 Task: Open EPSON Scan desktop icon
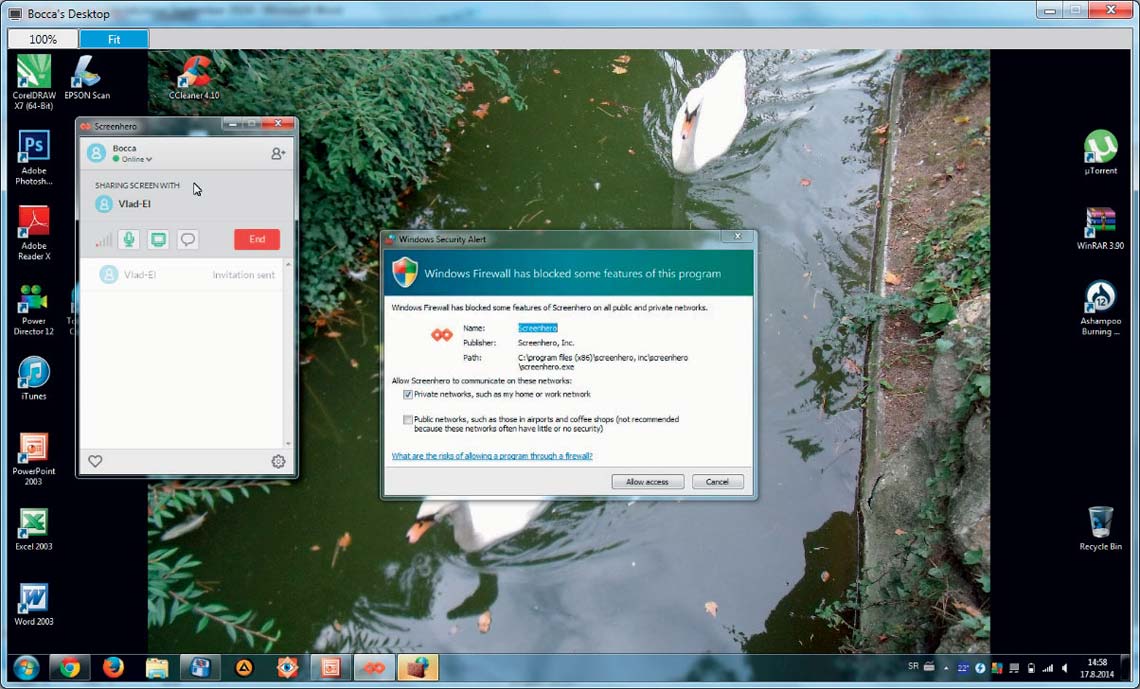(x=87, y=78)
